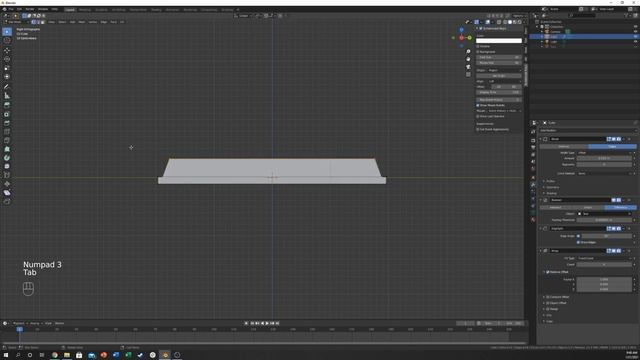The height and width of the screenshot is (360, 640).
Task: Click the white Color swatch
Action: click(x=499, y=41)
